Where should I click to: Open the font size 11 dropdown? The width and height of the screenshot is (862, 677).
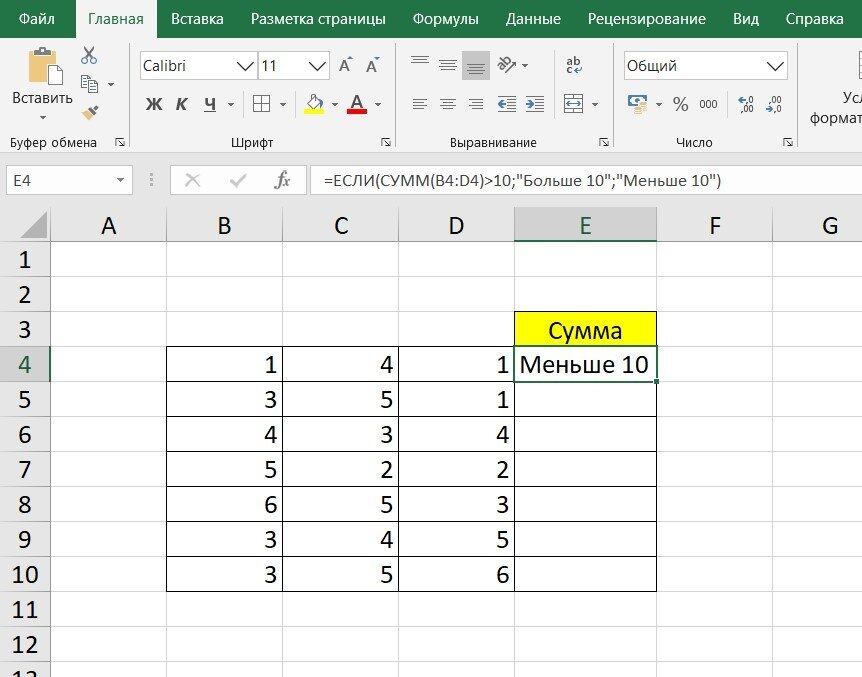pyautogui.click(x=318, y=66)
